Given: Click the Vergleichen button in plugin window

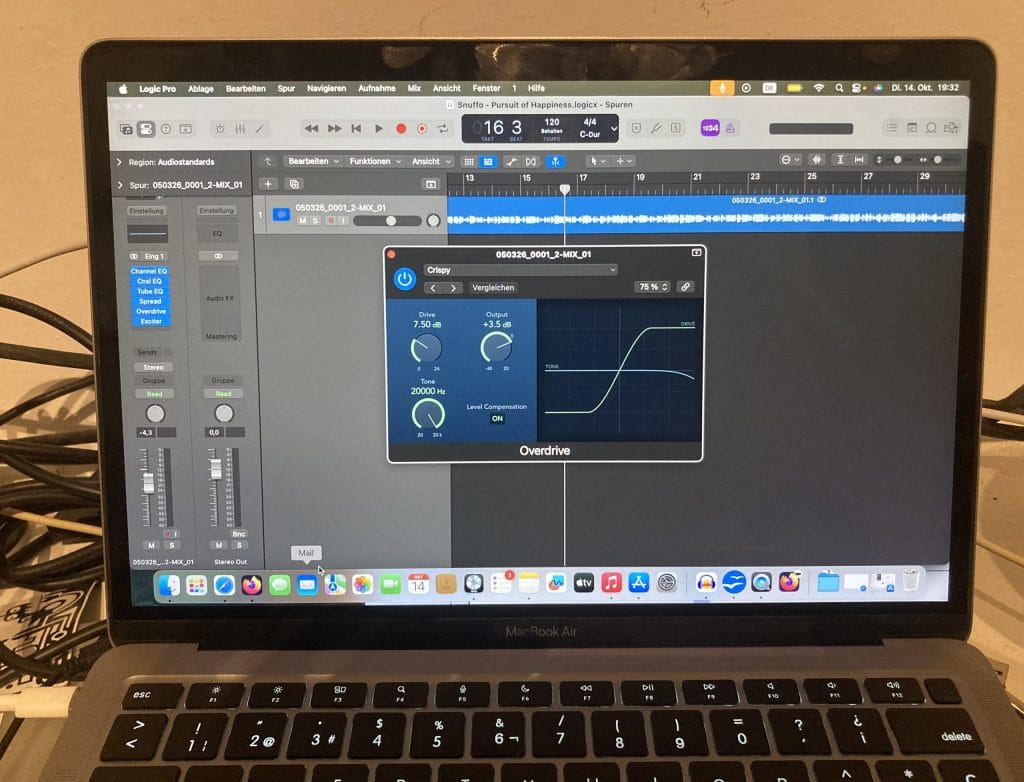Looking at the screenshot, I should [x=493, y=288].
